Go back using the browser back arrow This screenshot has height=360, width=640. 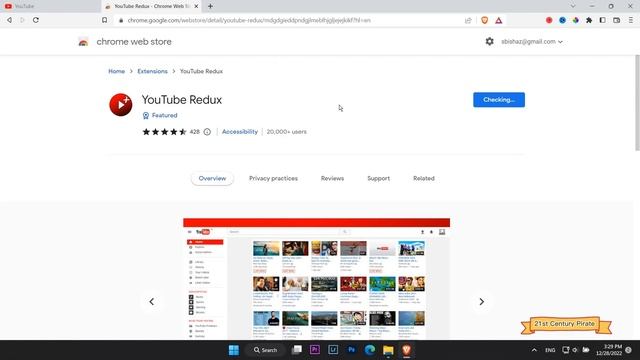pyautogui.click(x=9, y=20)
